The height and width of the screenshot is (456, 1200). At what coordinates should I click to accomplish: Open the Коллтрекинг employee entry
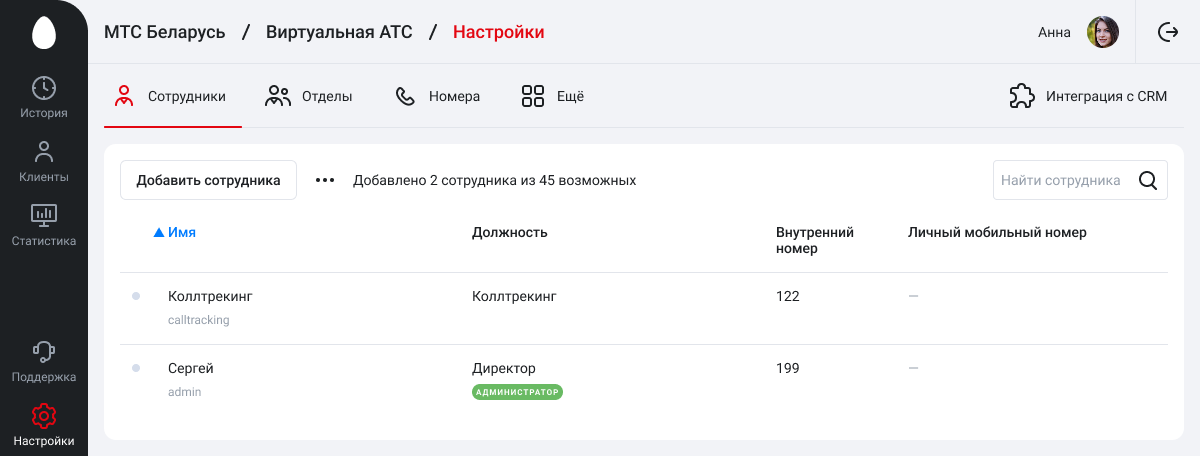(644, 308)
